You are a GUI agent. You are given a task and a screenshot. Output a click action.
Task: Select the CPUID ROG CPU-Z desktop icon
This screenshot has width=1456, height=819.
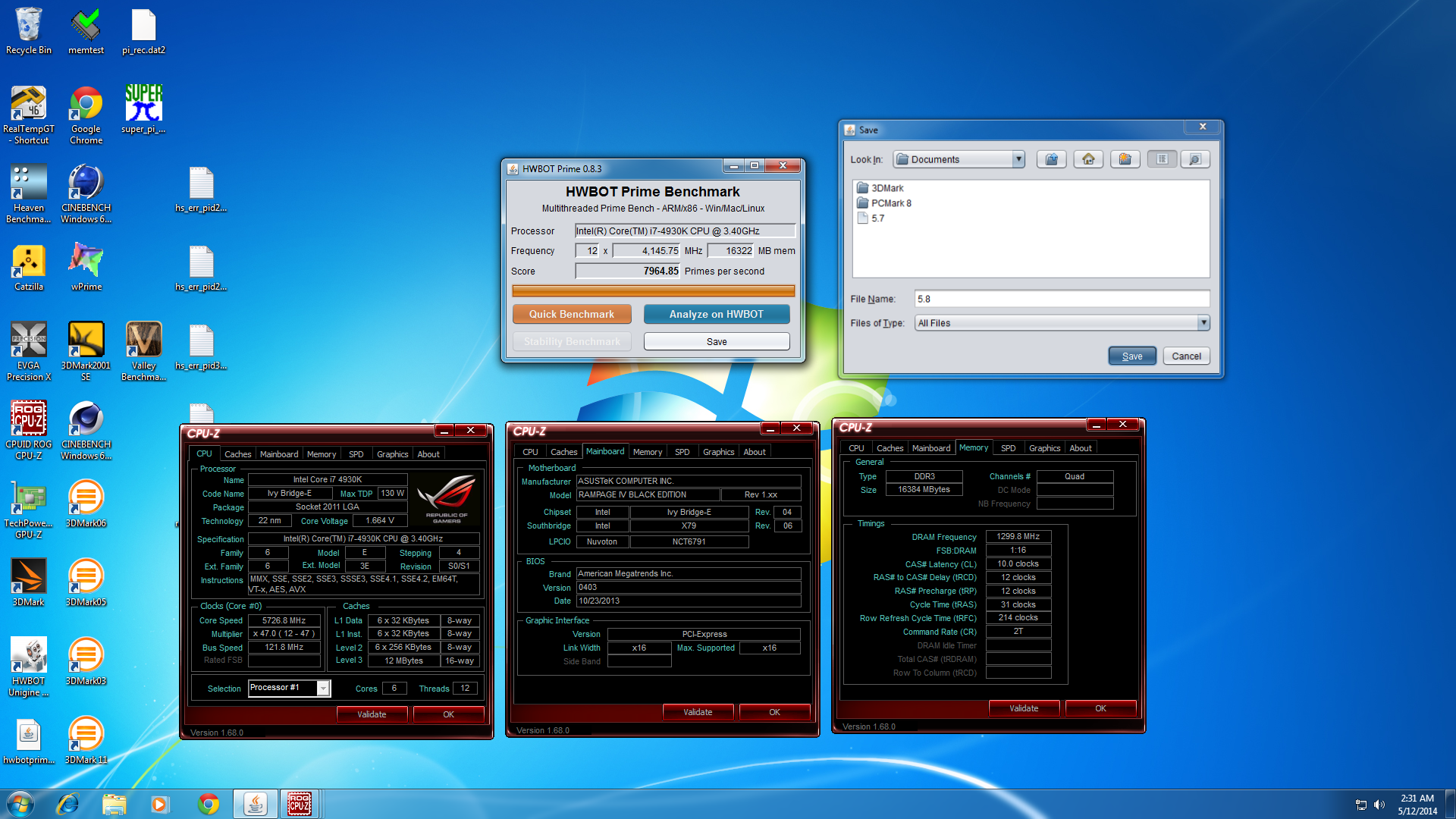[x=29, y=431]
